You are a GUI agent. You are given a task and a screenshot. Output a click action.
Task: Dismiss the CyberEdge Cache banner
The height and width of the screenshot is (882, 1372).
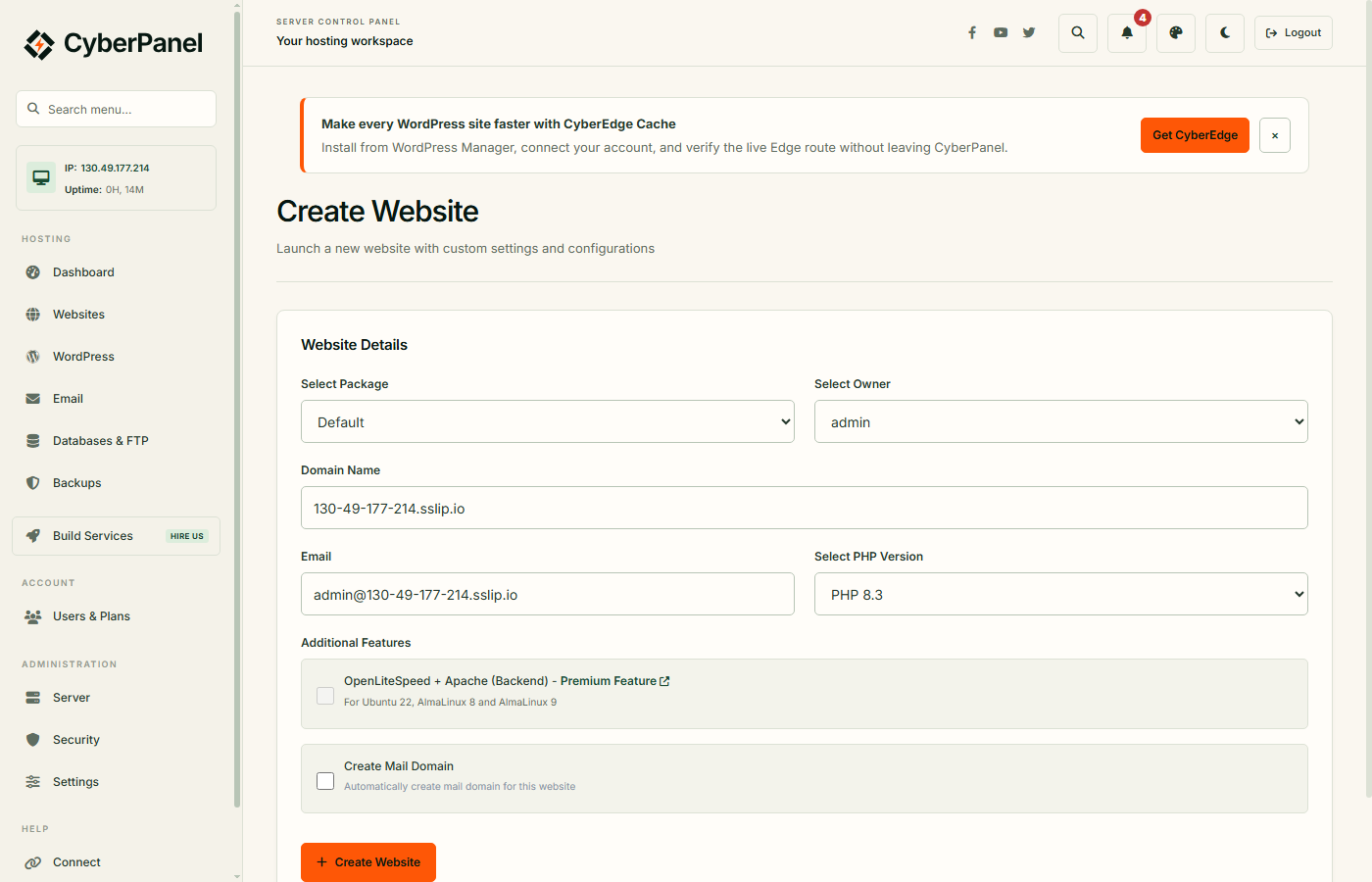1275,135
